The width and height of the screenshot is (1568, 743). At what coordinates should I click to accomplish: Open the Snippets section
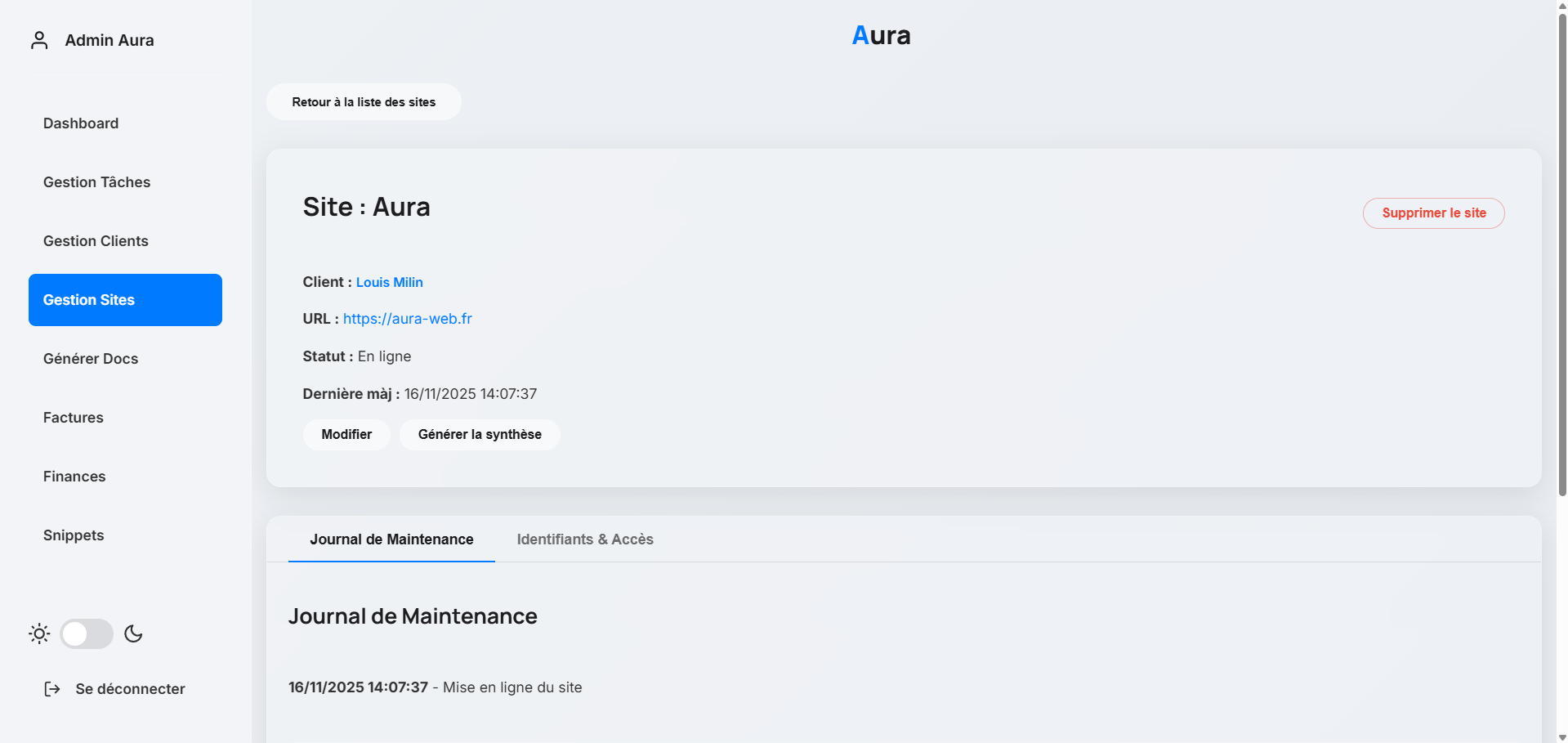(x=74, y=535)
